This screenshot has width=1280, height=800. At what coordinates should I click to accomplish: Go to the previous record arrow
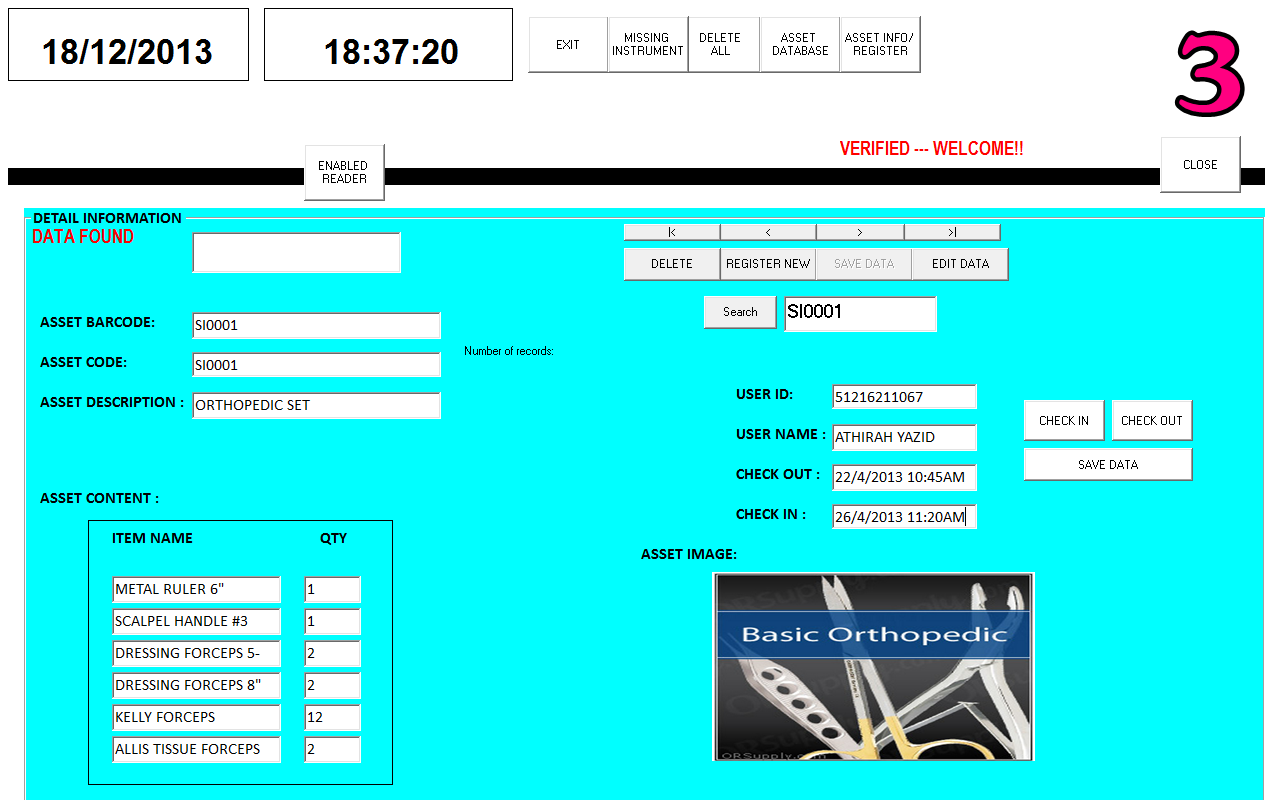point(767,231)
